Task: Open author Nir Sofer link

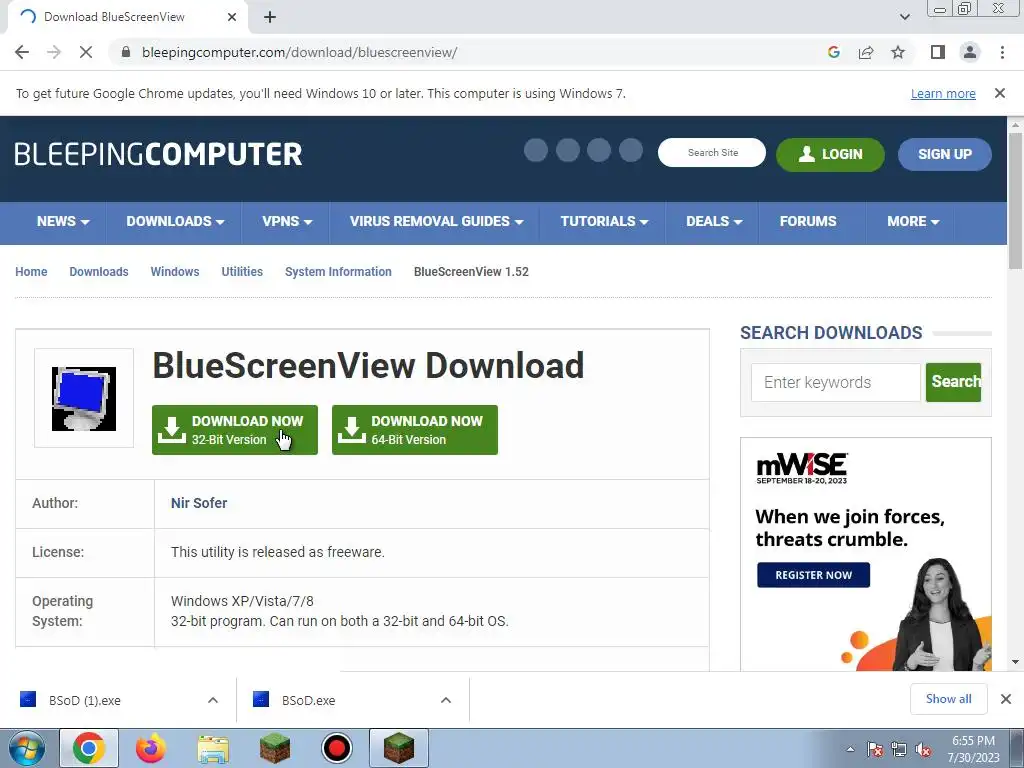Action: (x=199, y=503)
